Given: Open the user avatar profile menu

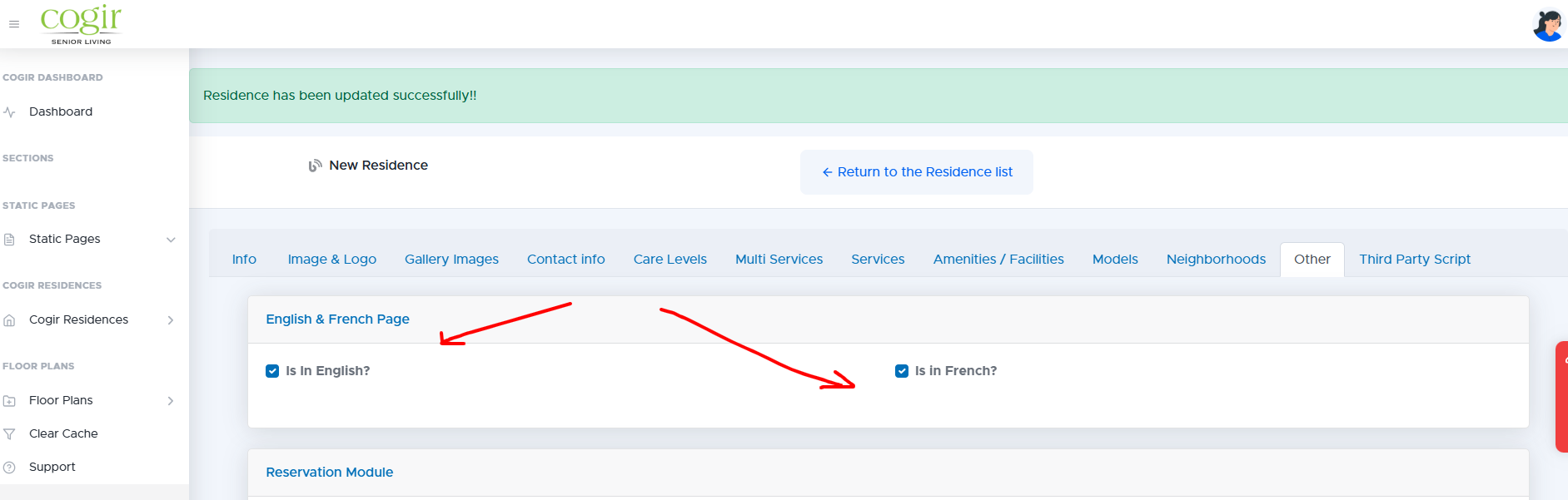Looking at the screenshot, I should 1548,25.
